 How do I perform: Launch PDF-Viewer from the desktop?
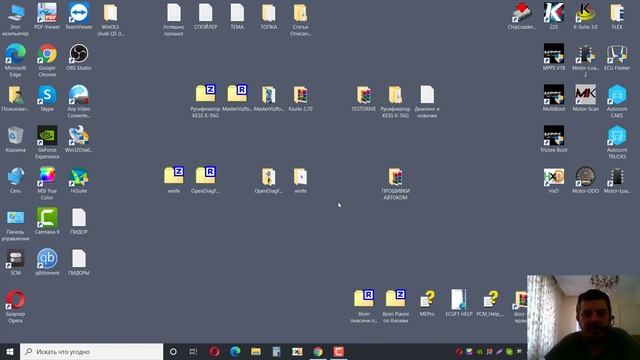tap(47, 13)
